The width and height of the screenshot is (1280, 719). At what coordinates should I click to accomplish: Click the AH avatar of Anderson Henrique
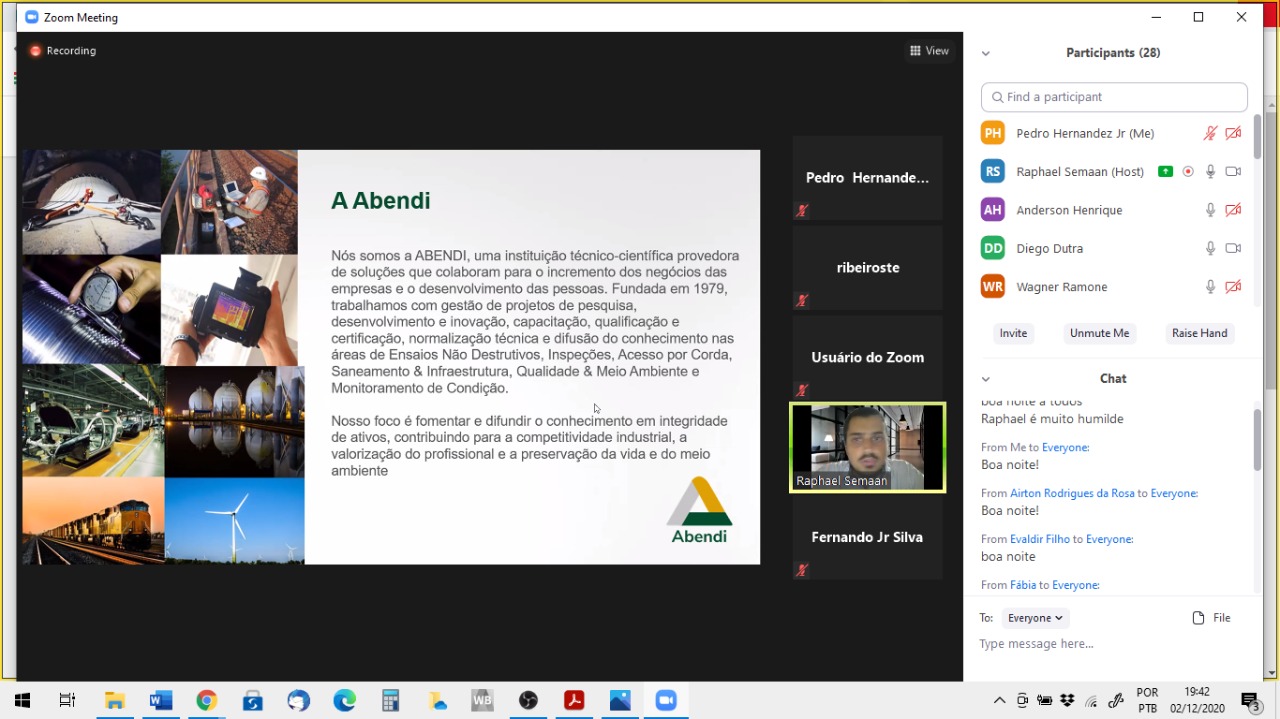[x=992, y=210]
